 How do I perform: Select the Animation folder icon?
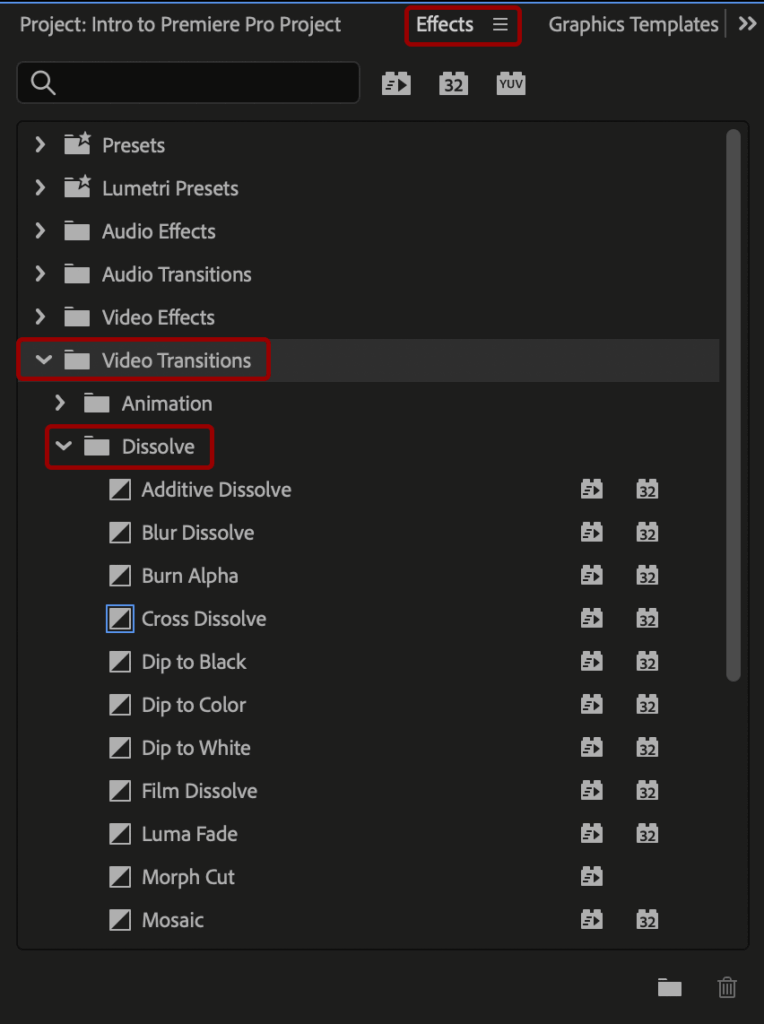(97, 403)
